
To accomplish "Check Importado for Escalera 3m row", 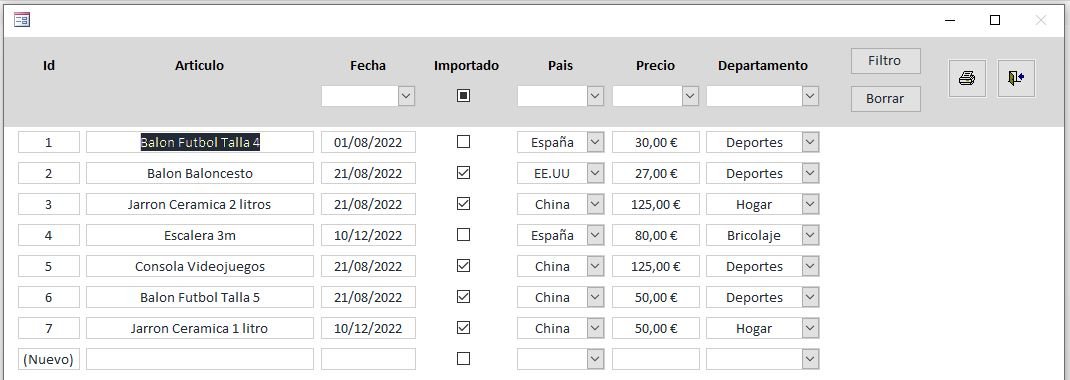I will coord(463,235).
